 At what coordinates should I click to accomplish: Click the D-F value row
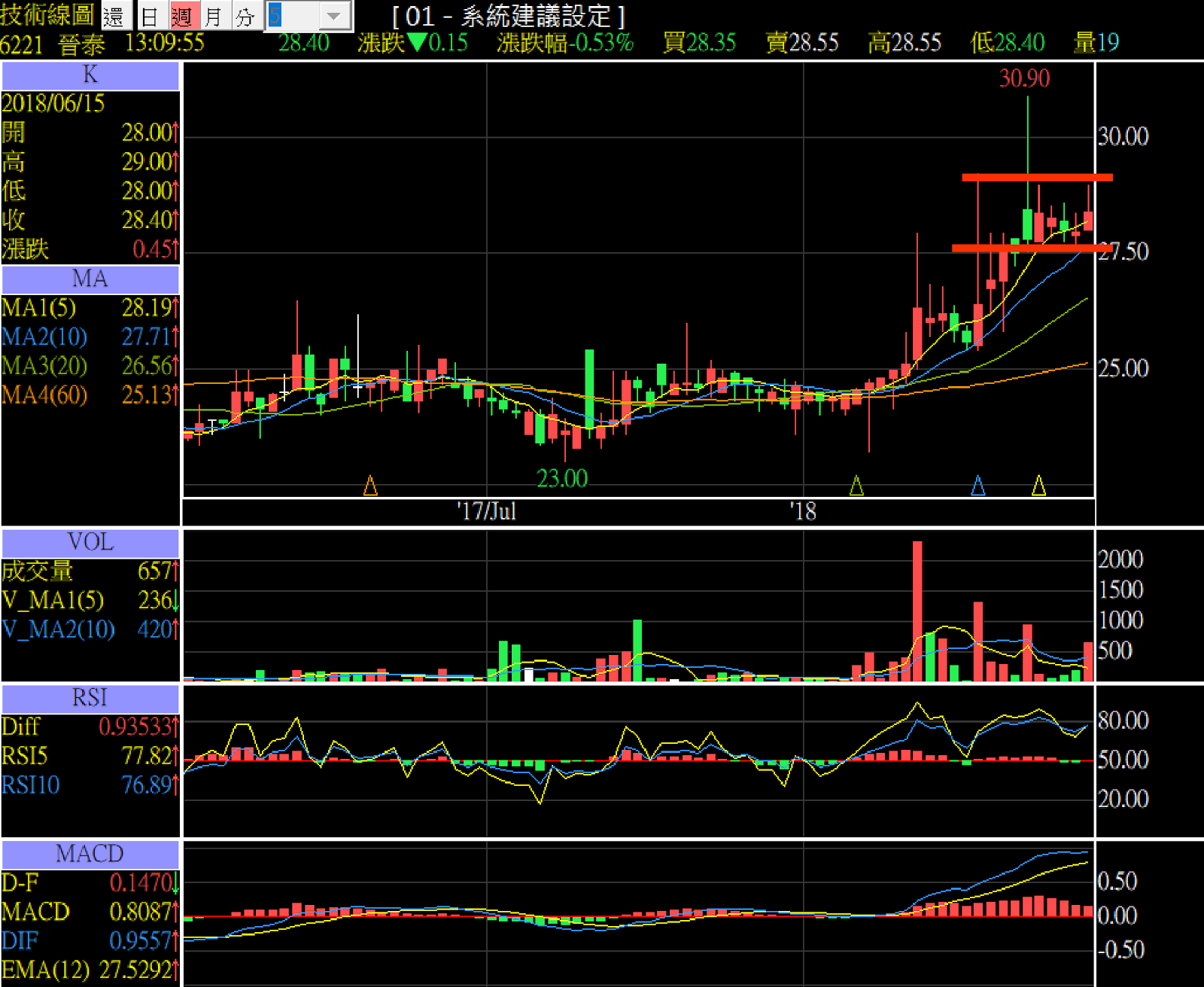[90, 883]
